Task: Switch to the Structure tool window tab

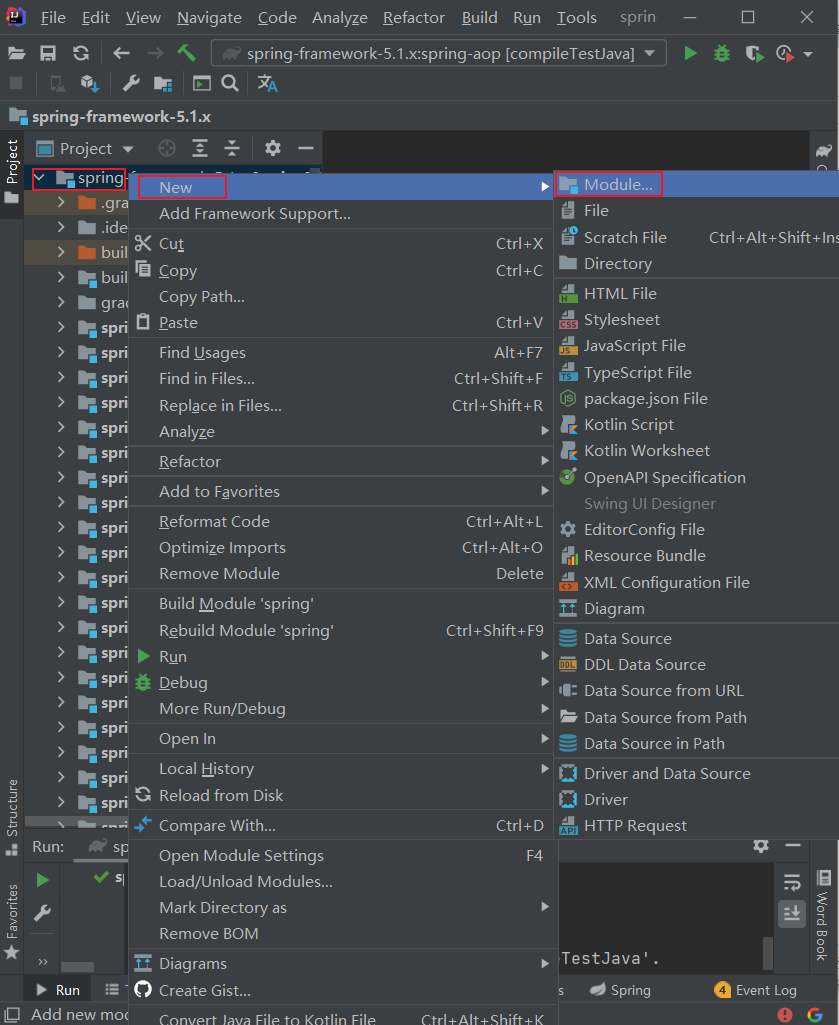Action: pyautogui.click(x=12, y=805)
